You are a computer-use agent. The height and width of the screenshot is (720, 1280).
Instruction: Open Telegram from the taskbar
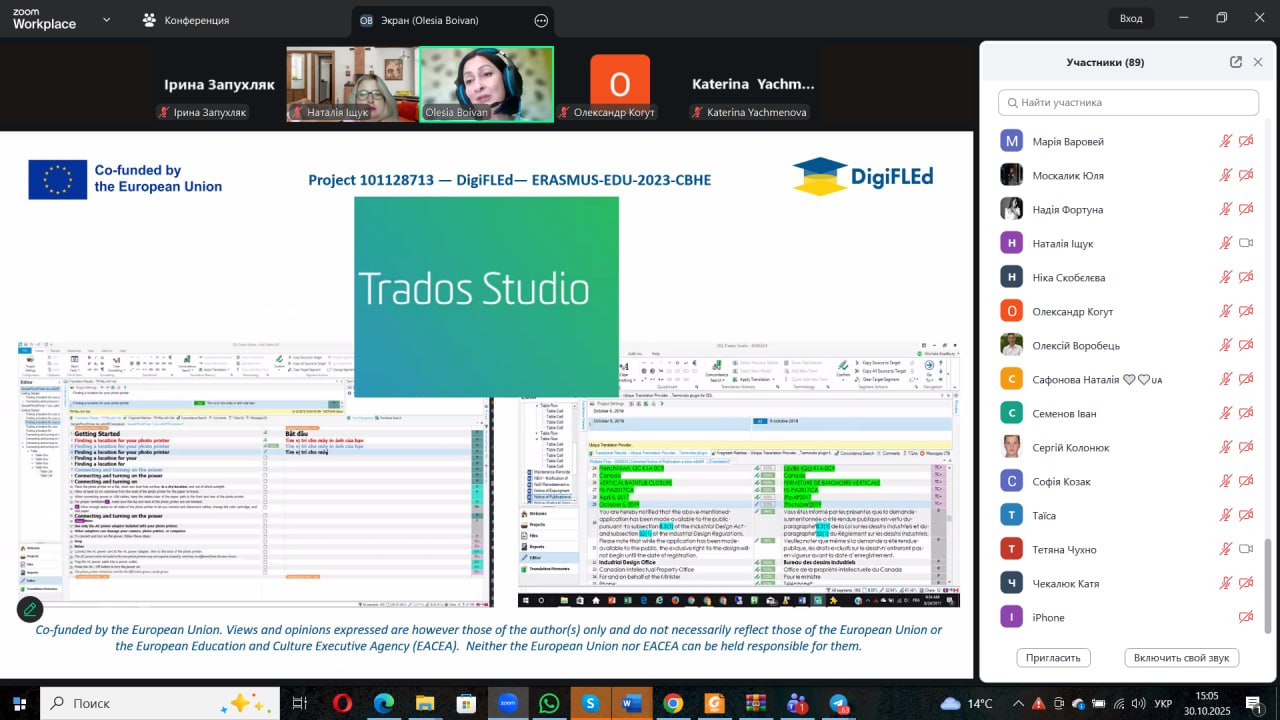point(839,703)
